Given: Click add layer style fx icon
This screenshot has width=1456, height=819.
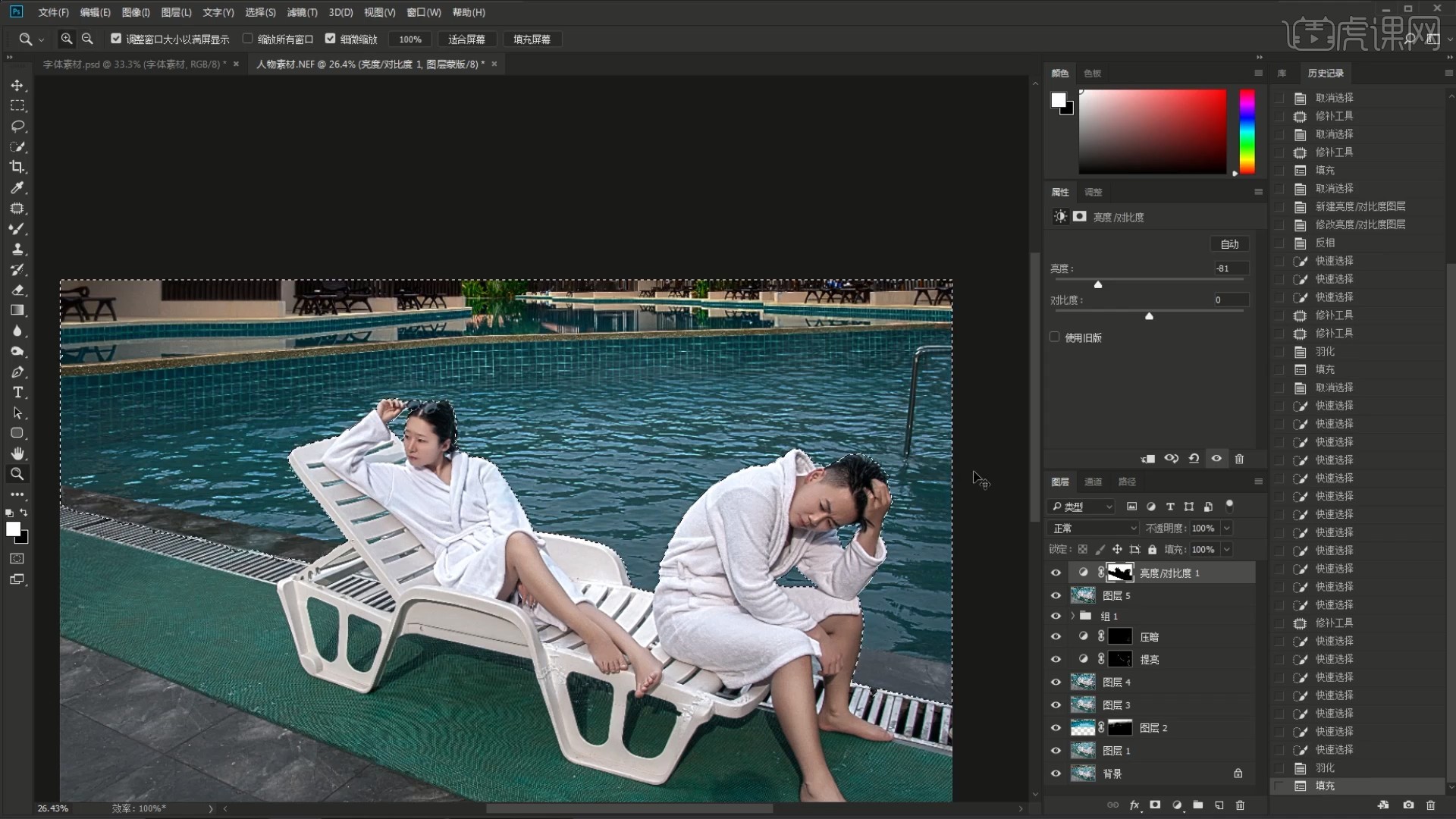Looking at the screenshot, I should tap(1134, 805).
